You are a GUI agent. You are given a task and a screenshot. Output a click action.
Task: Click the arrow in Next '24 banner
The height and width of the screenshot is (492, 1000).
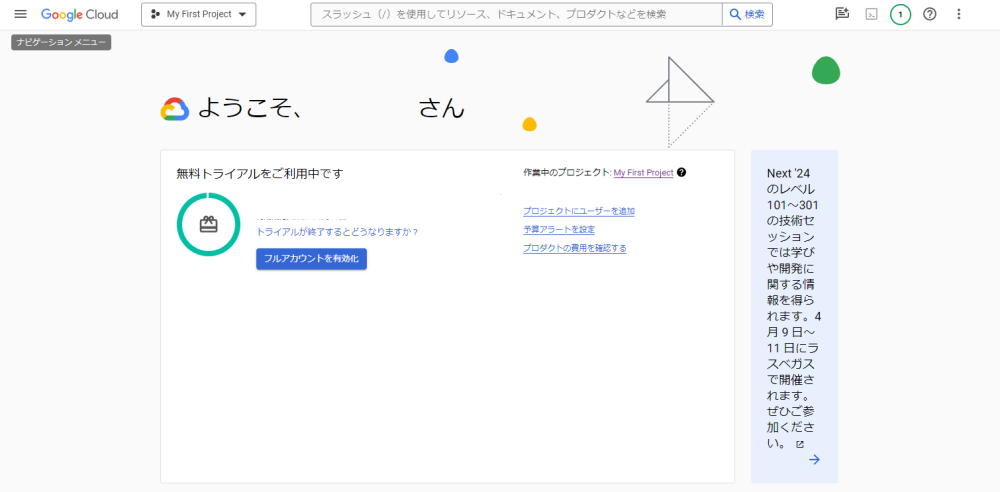[x=814, y=459]
